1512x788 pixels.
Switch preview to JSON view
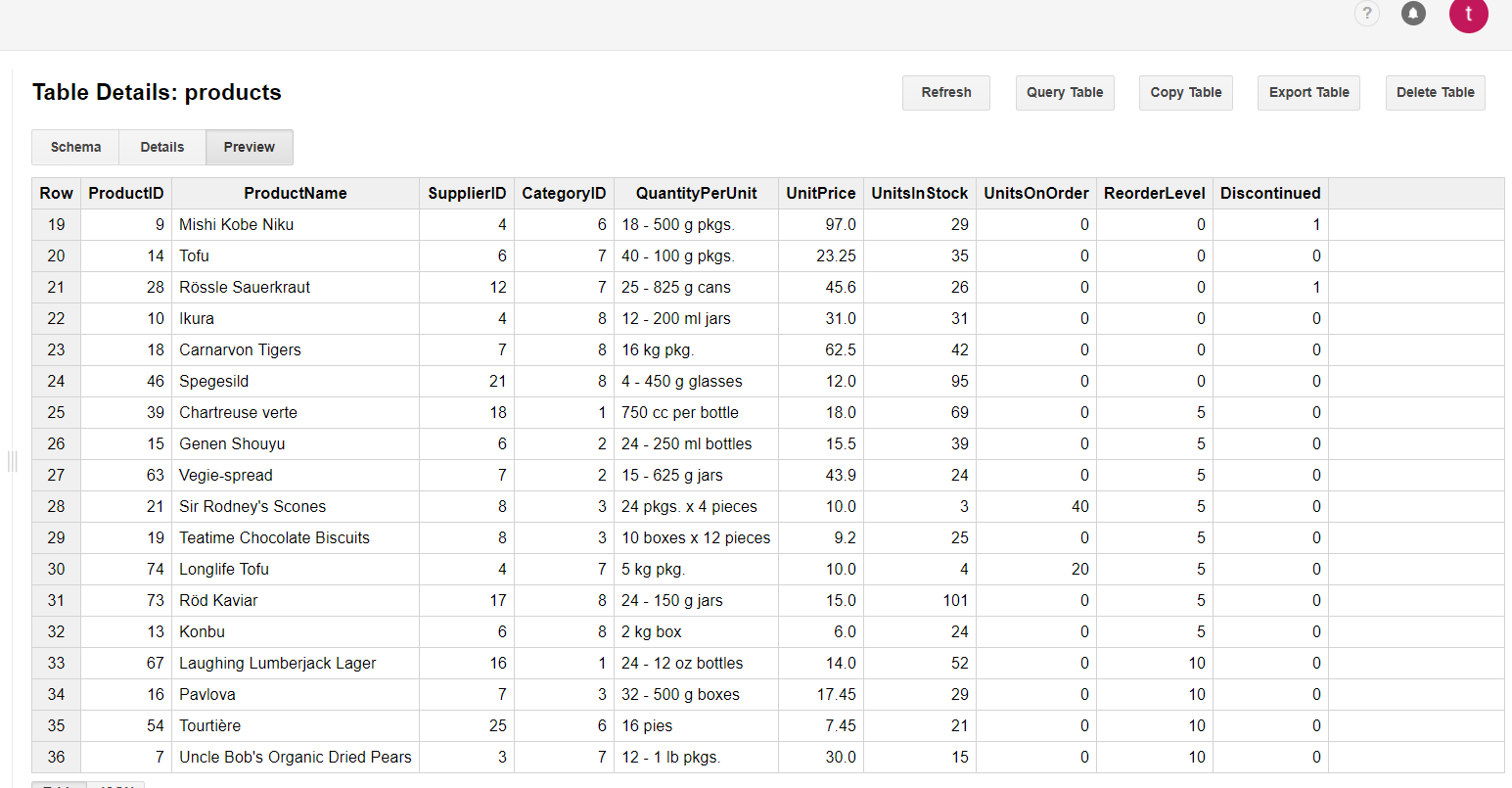coord(115,785)
